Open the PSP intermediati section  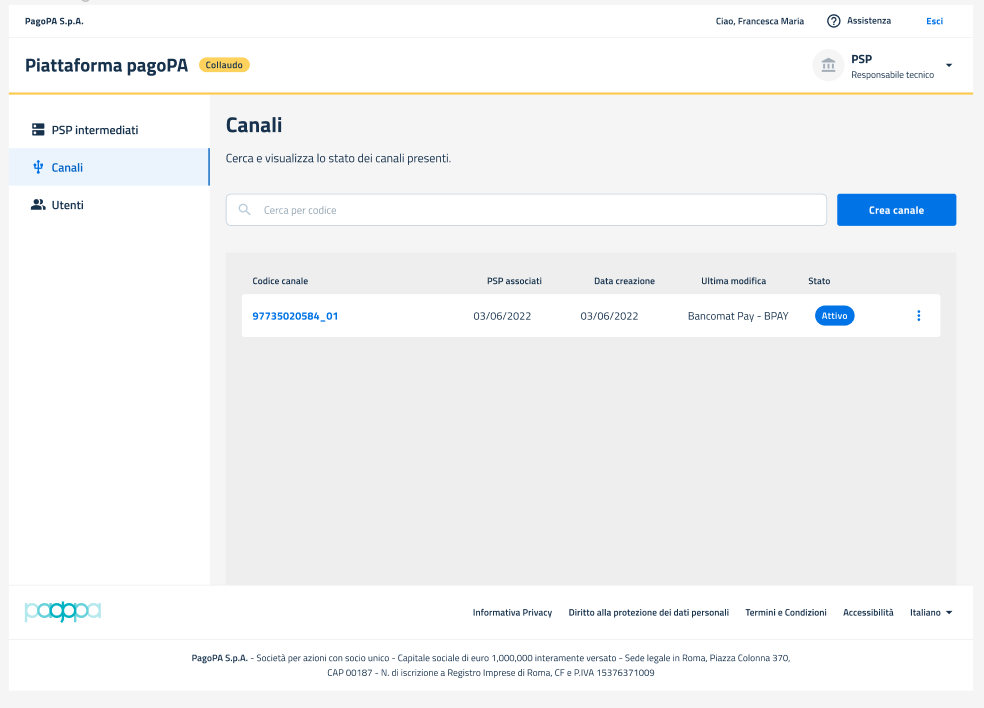(x=94, y=130)
